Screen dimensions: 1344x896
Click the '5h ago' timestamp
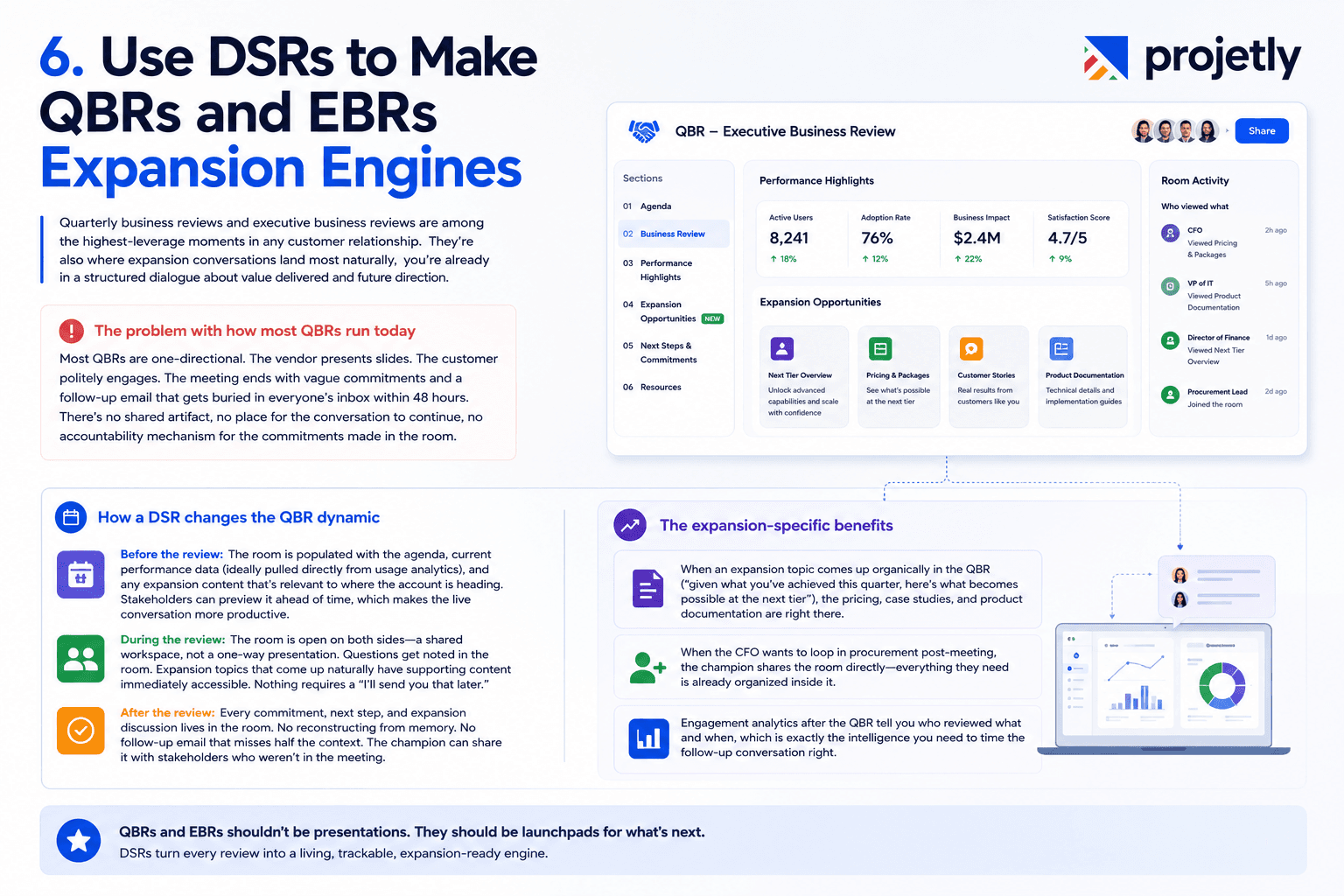[1276, 283]
